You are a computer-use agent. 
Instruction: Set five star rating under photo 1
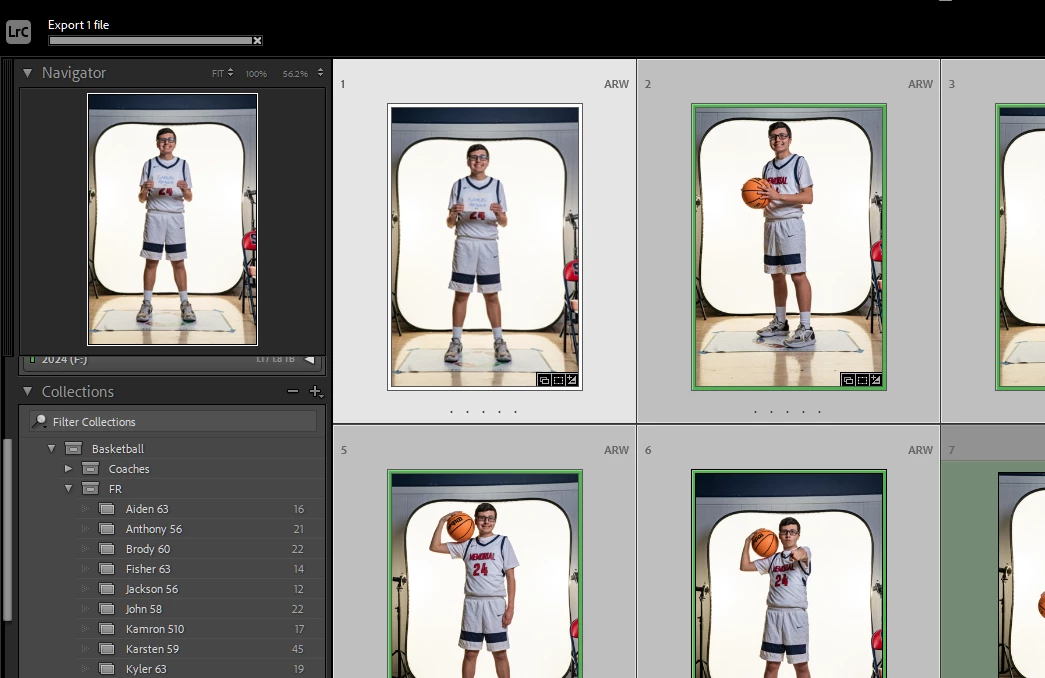(x=515, y=412)
